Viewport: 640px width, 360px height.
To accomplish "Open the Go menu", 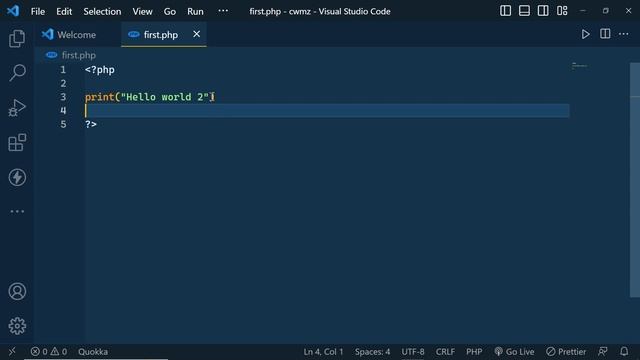I will pyautogui.click(x=169, y=11).
